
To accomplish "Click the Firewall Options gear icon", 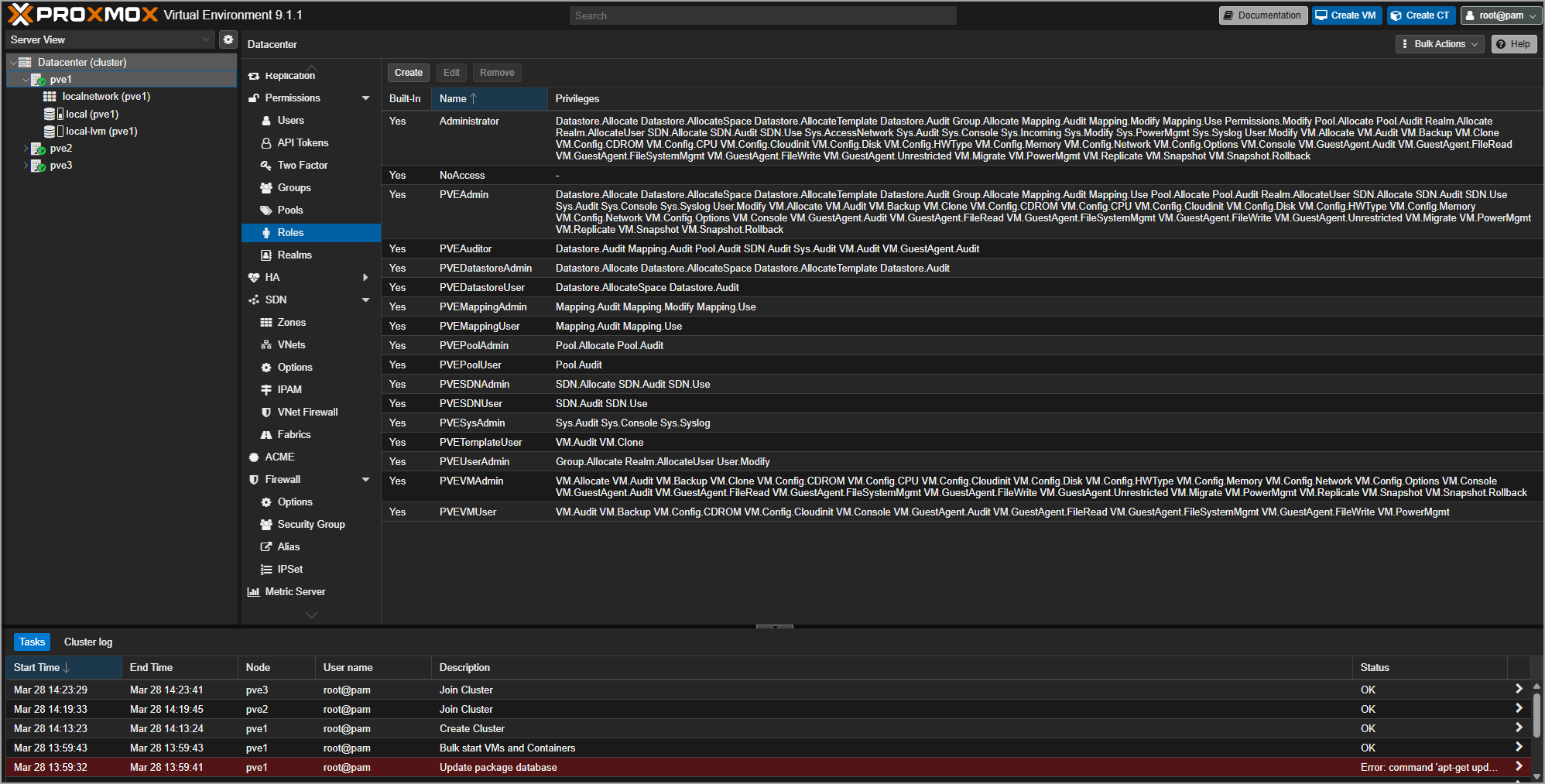I will point(265,502).
